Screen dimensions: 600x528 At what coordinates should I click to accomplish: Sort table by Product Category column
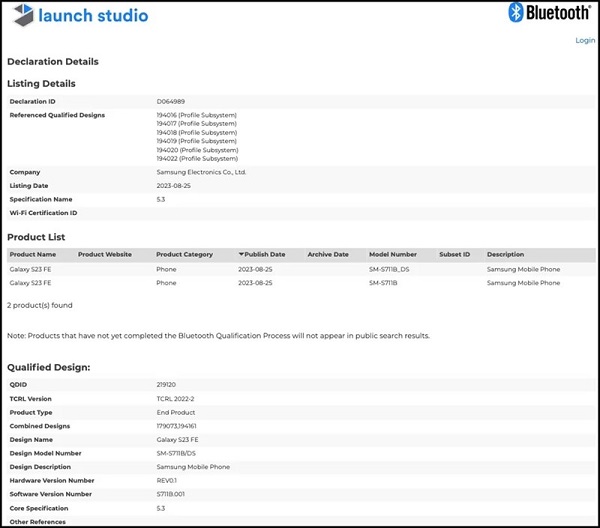tap(184, 255)
